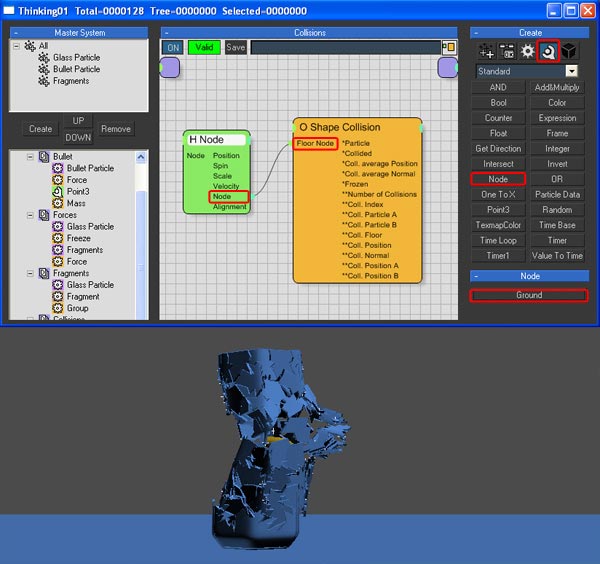600x564 pixels.
Task: Click the gear icon beside Freeze
Action: [58, 238]
